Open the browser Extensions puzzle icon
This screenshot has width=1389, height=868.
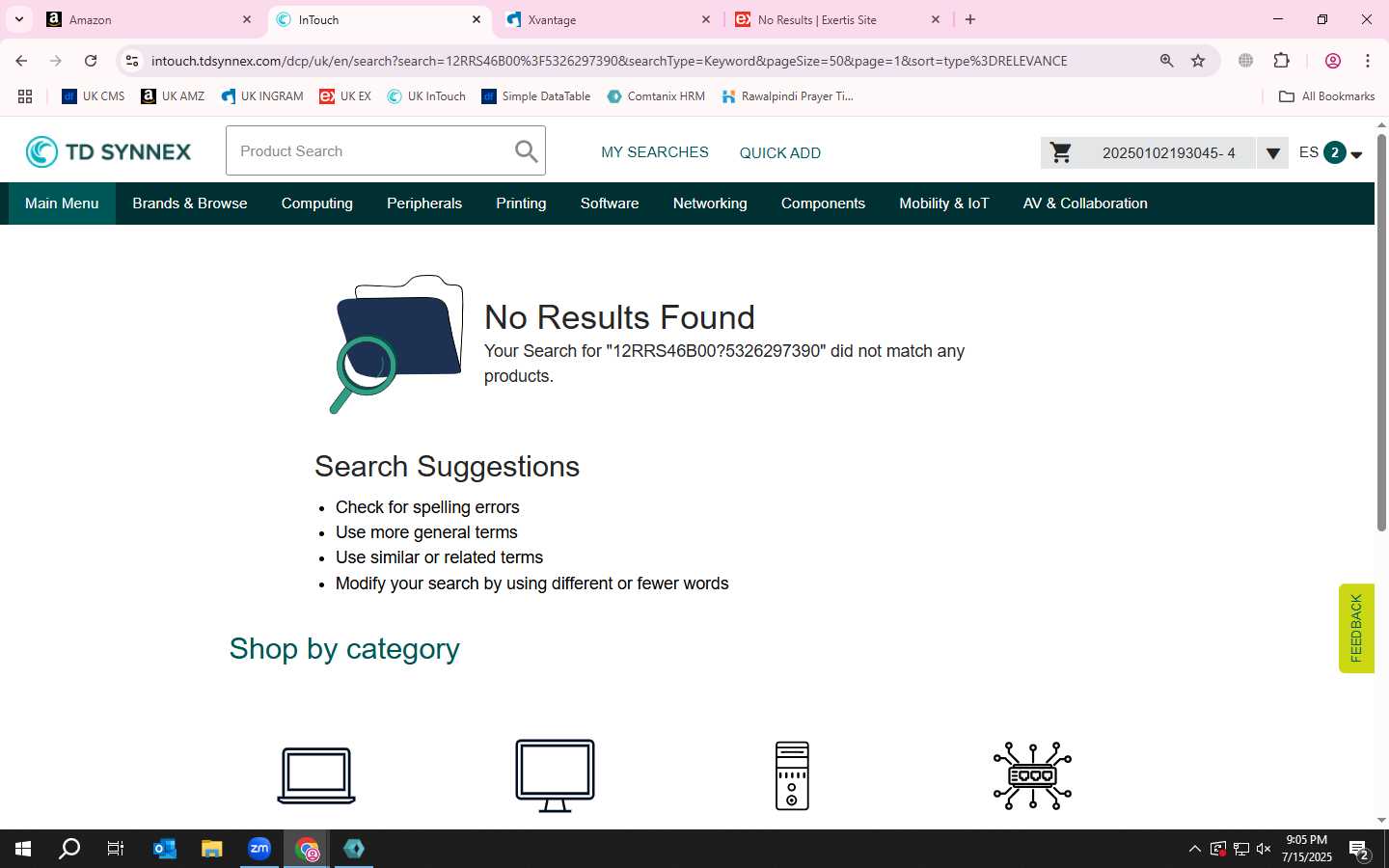tap(1281, 61)
